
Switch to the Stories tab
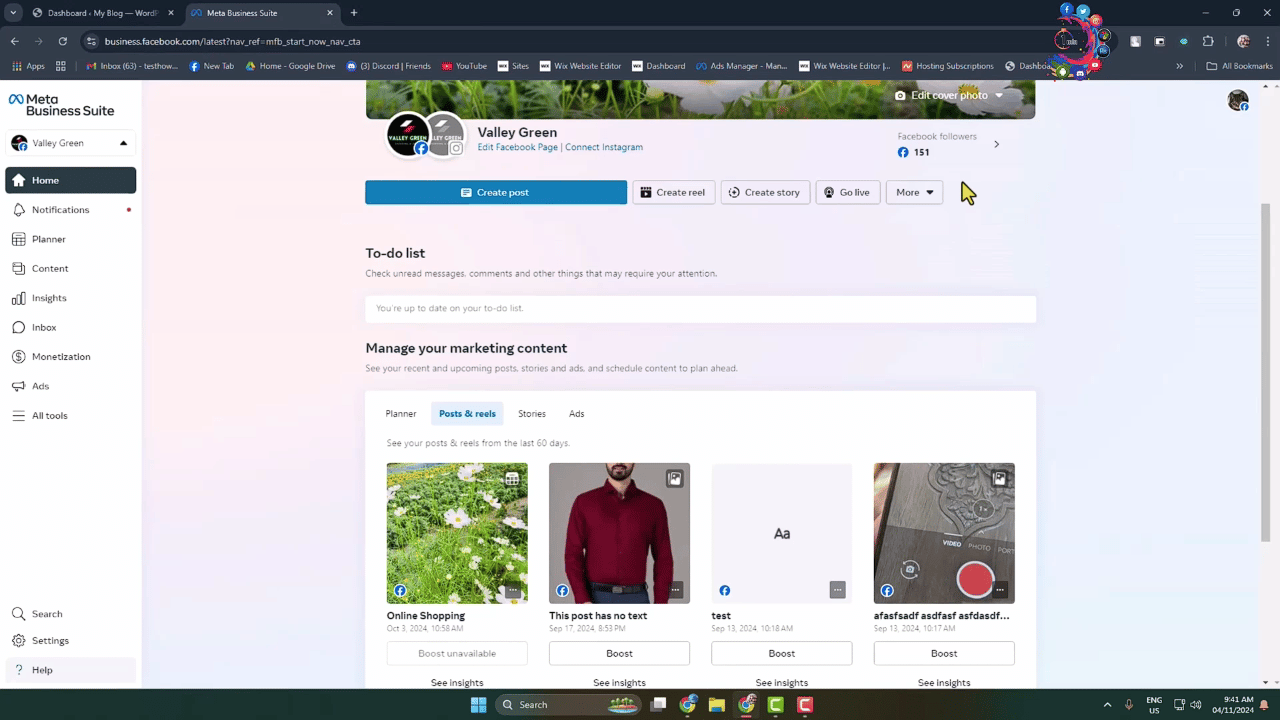[x=532, y=414]
